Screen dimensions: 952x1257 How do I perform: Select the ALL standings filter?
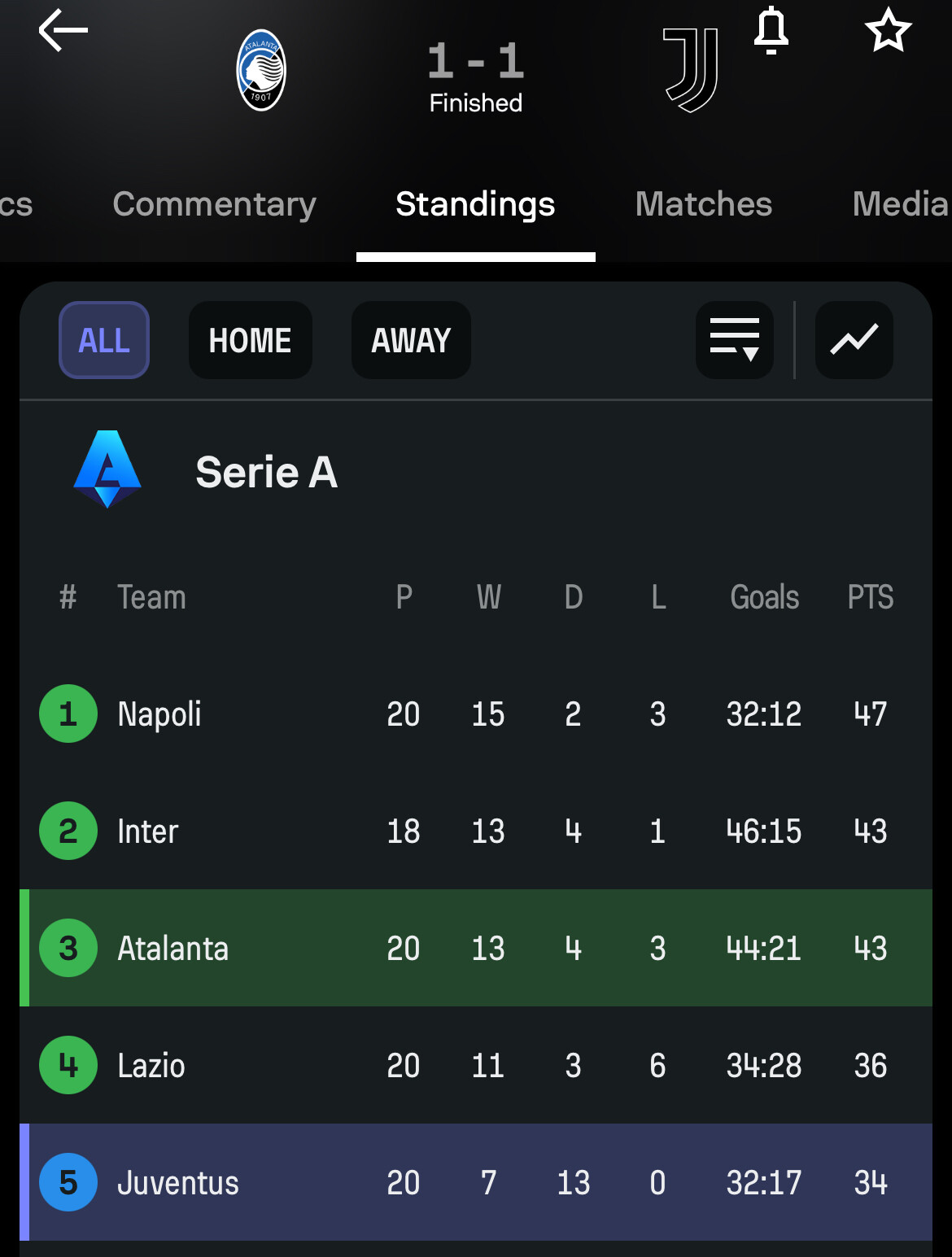[104, 340]
